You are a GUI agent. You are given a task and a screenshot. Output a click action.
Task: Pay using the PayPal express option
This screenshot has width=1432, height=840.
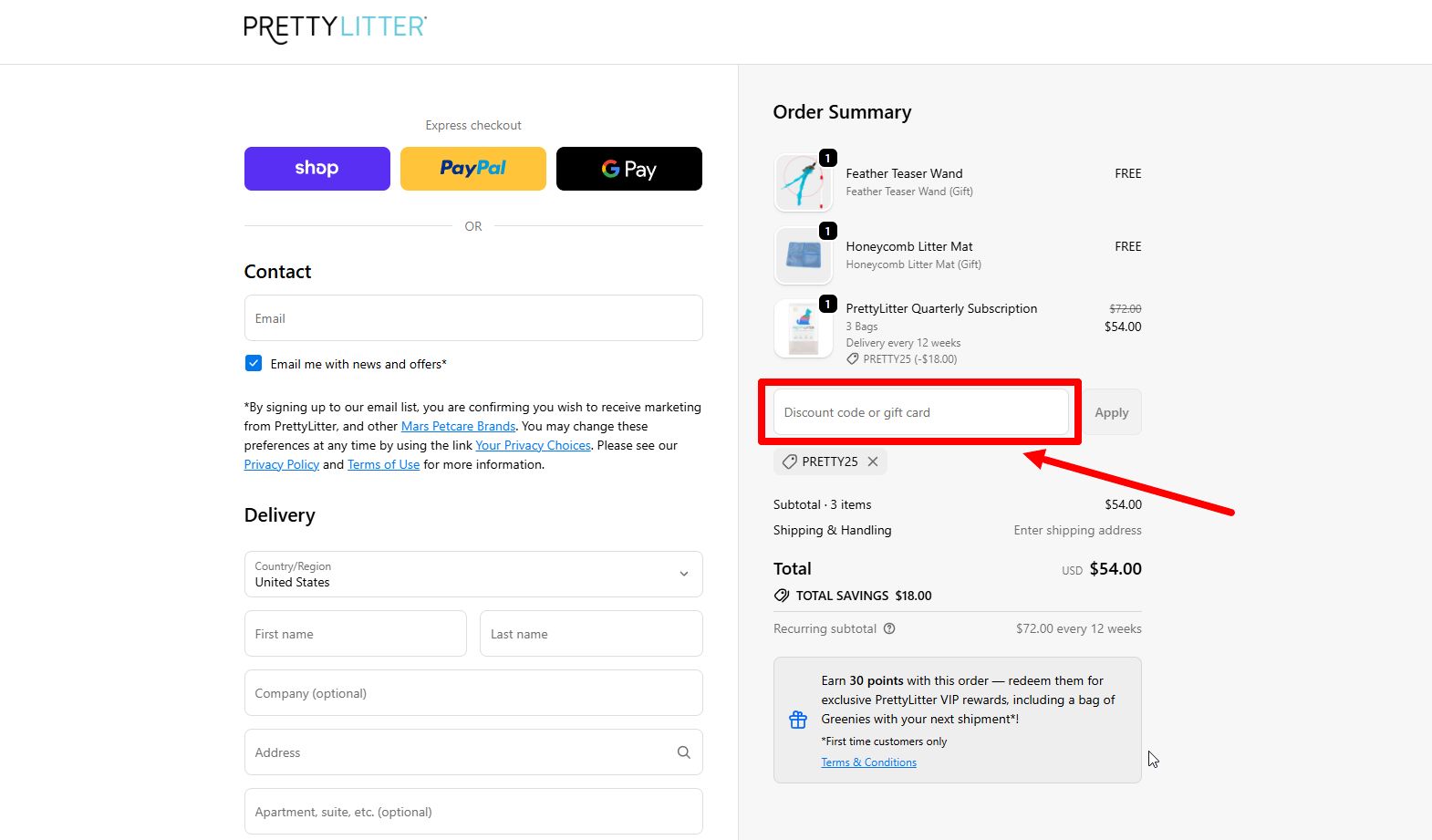tap(472, 168)
